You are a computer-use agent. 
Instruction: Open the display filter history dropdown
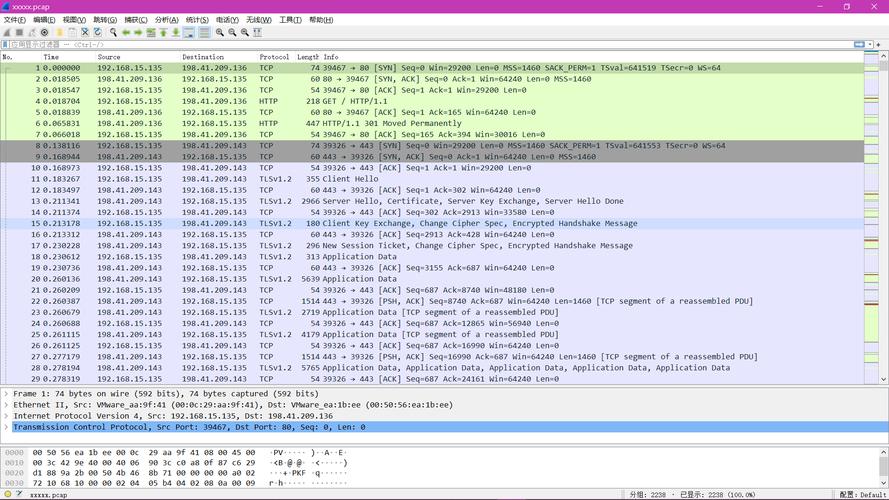870,44
